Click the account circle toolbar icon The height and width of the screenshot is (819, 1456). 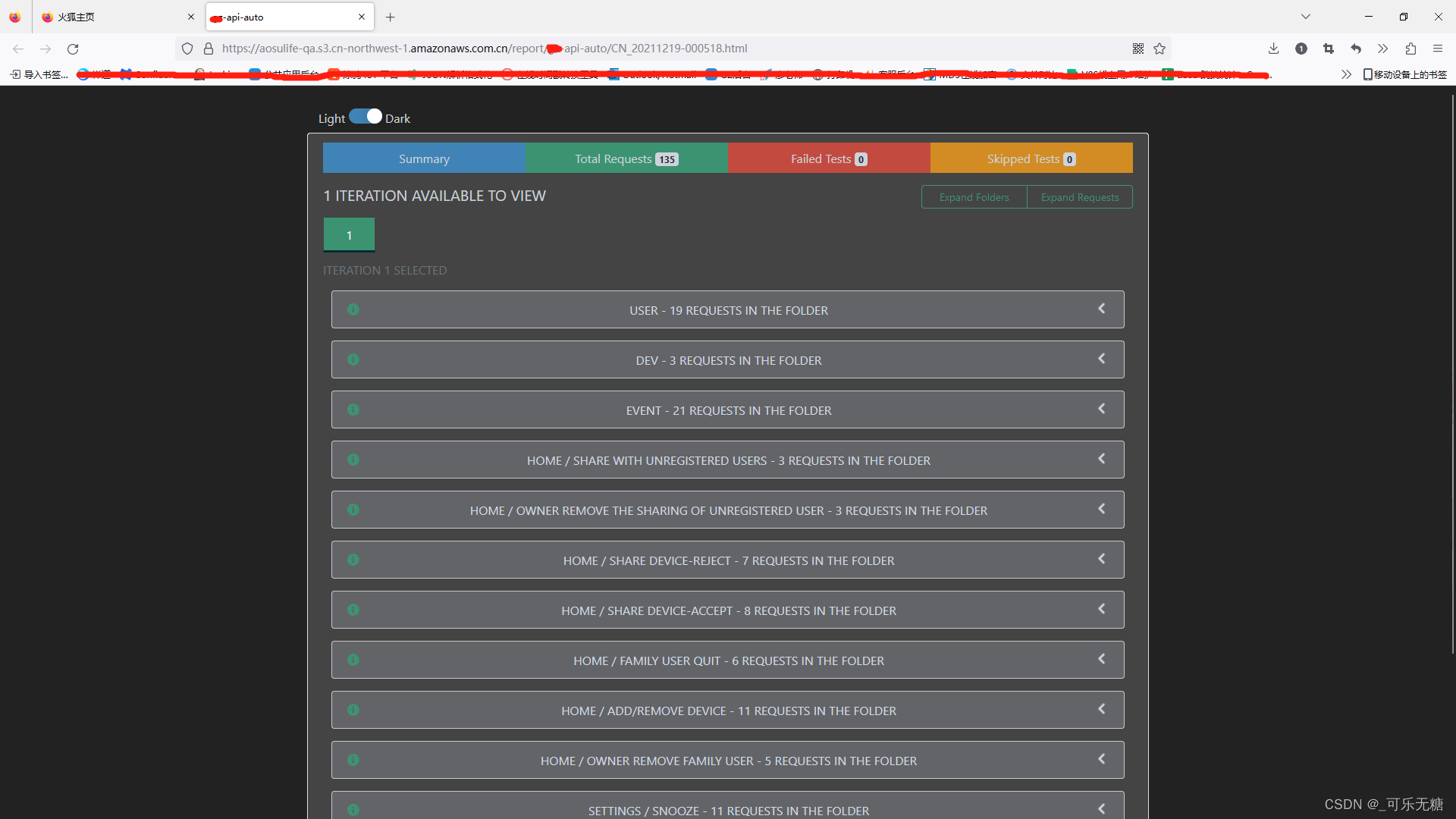click(1301, 49)
